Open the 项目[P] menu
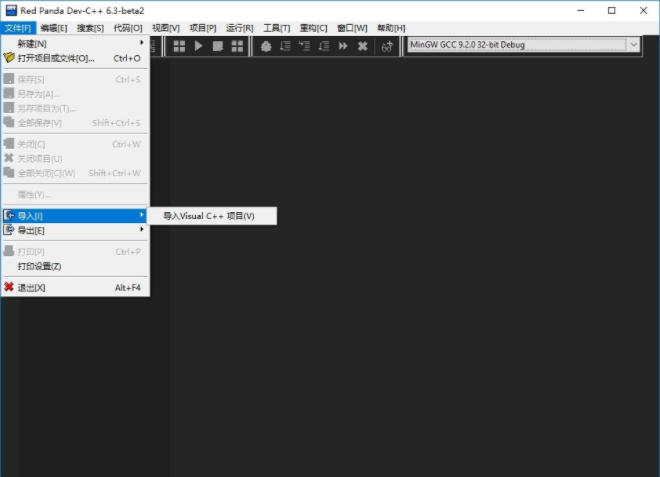This screenshot has height=477, width=660. (203, 28)
